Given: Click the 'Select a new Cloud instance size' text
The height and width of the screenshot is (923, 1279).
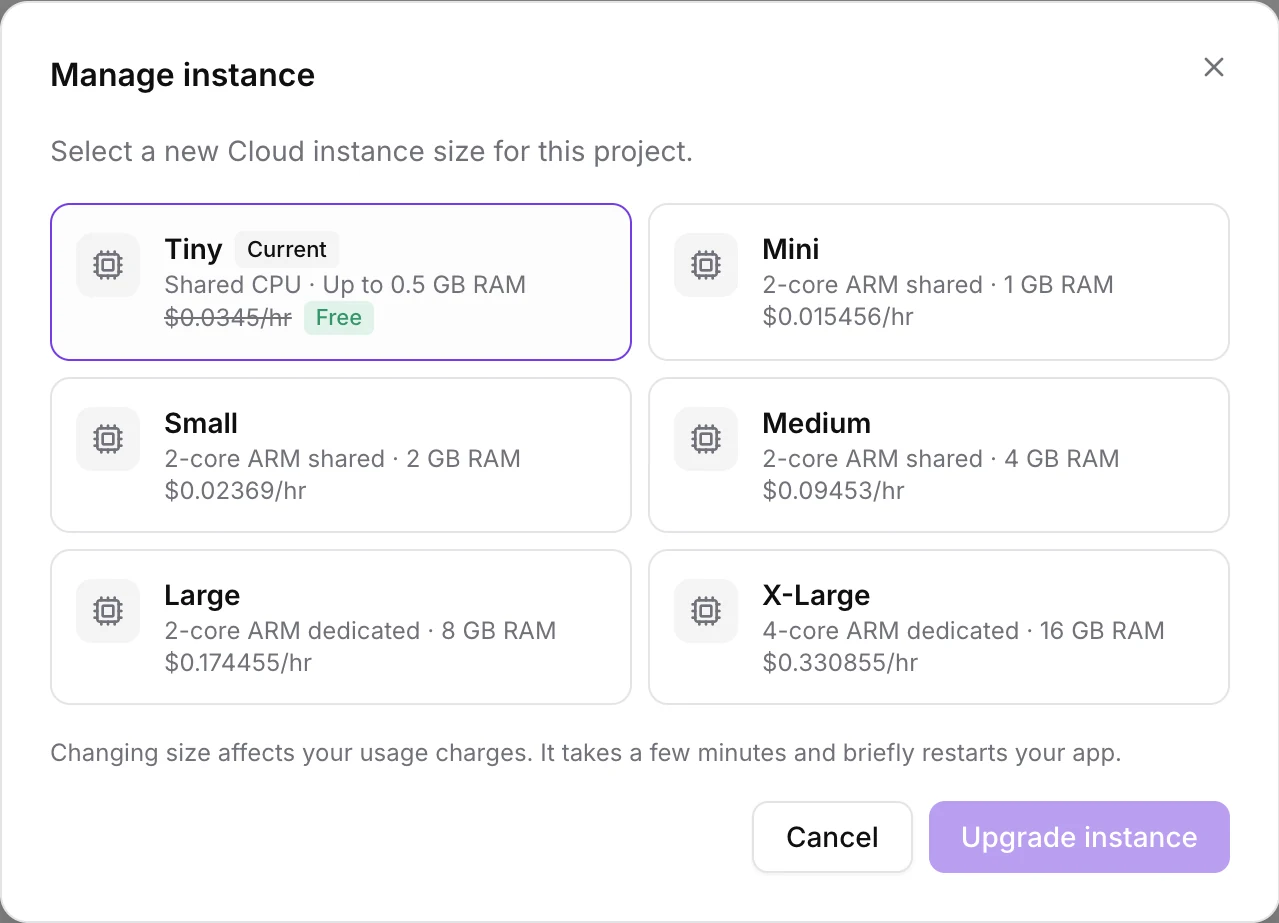Looking at the screenshot, I should coord(371,152).
